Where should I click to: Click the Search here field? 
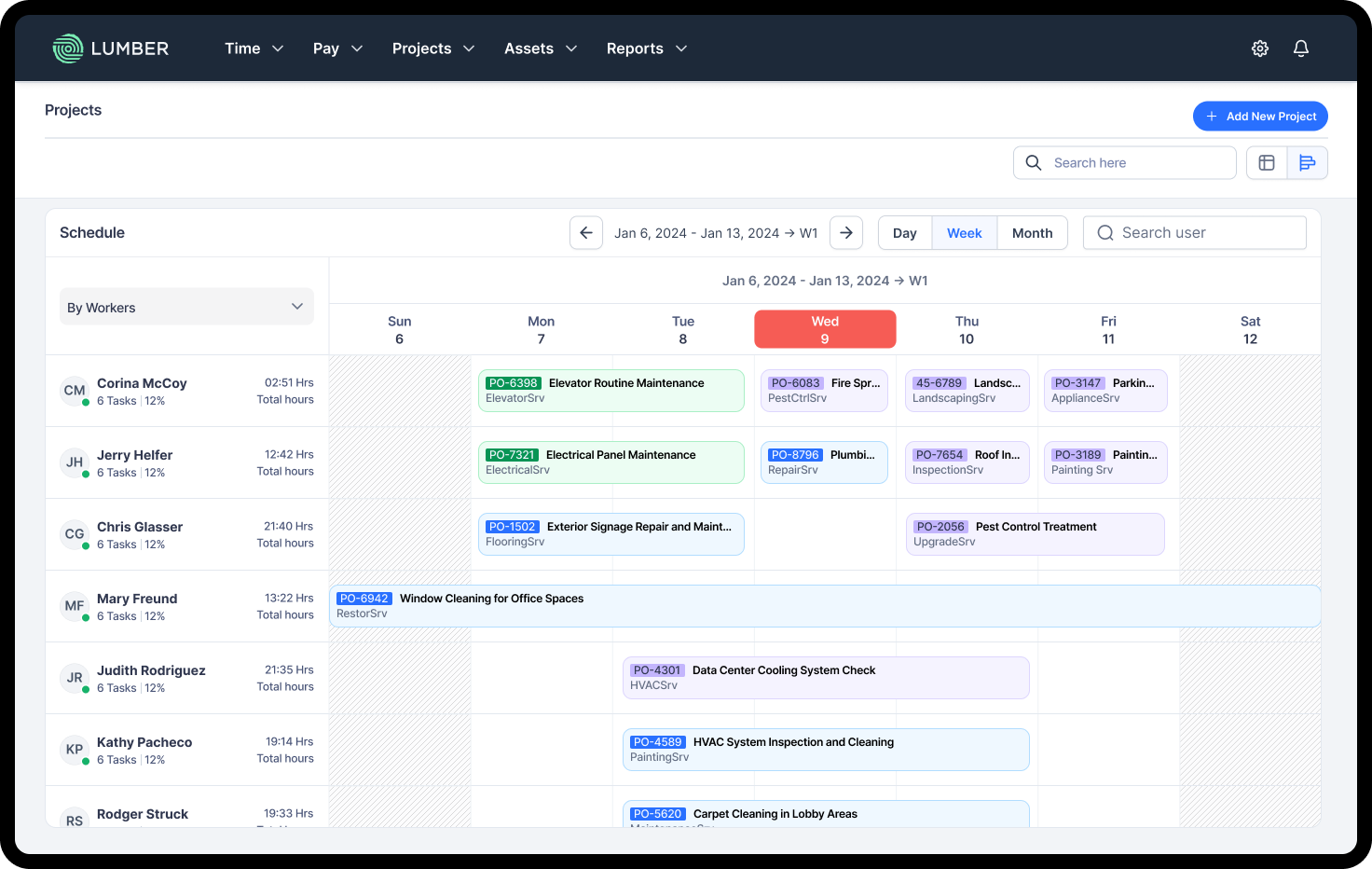coord(1125,163)
